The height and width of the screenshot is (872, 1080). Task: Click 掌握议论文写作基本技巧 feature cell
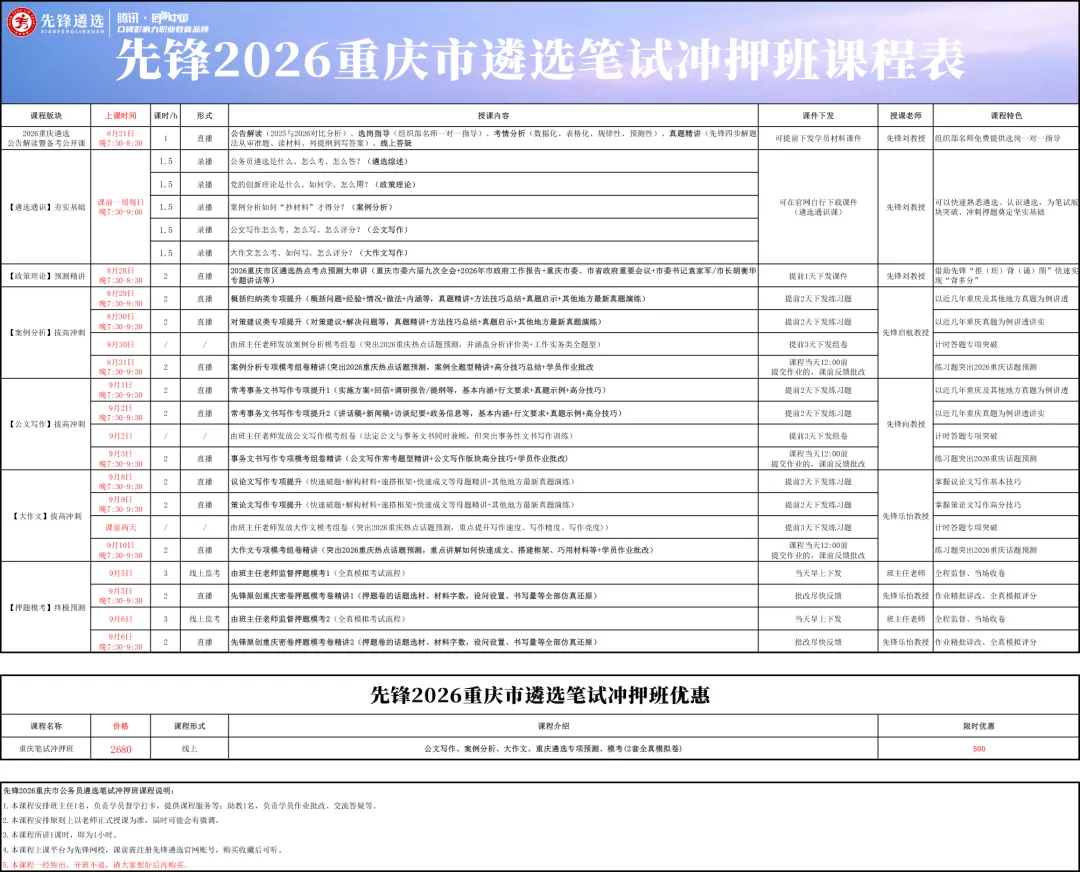pos(1006,481)
